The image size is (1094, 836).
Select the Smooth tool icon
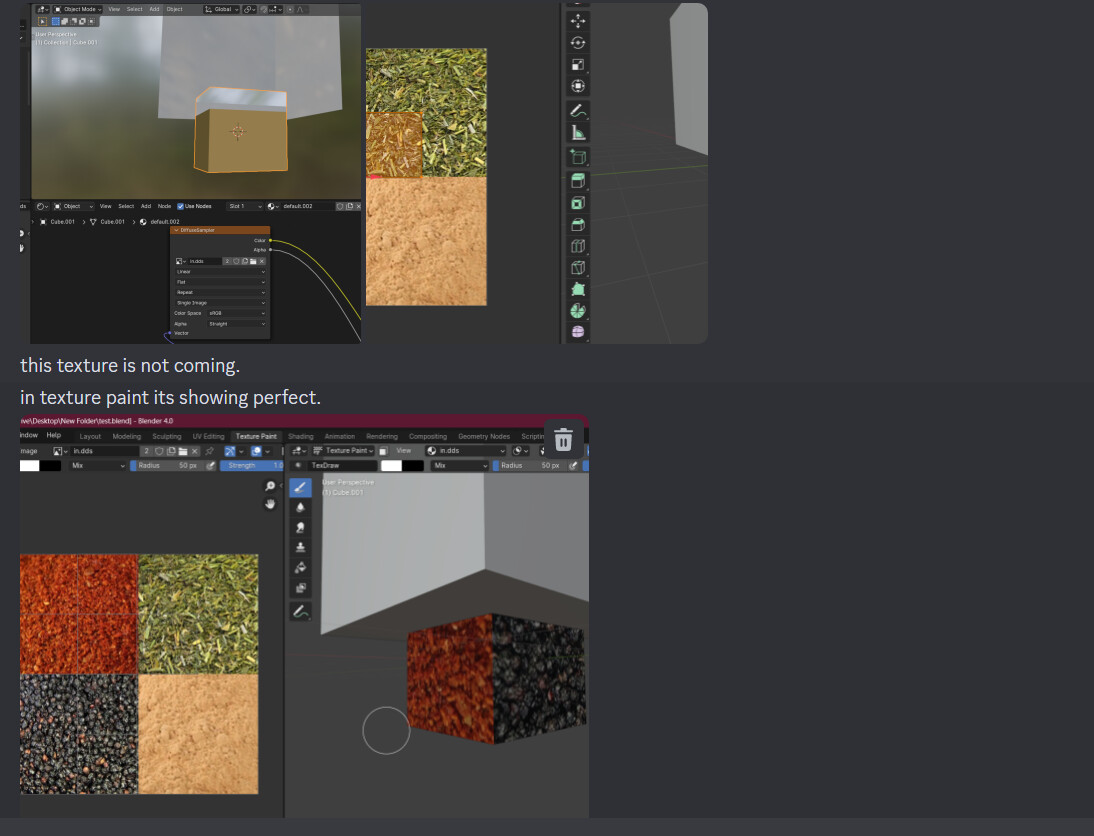click(578, 331)
